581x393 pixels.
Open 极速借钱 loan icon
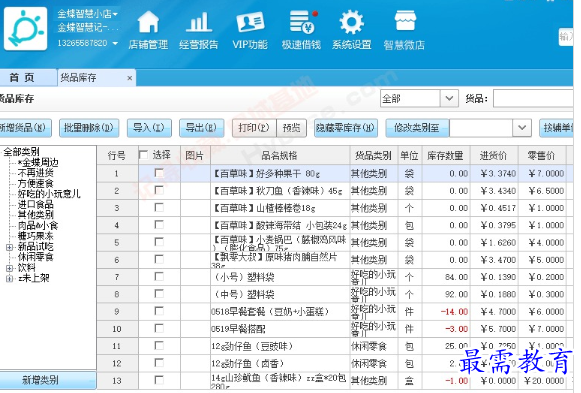302,22
